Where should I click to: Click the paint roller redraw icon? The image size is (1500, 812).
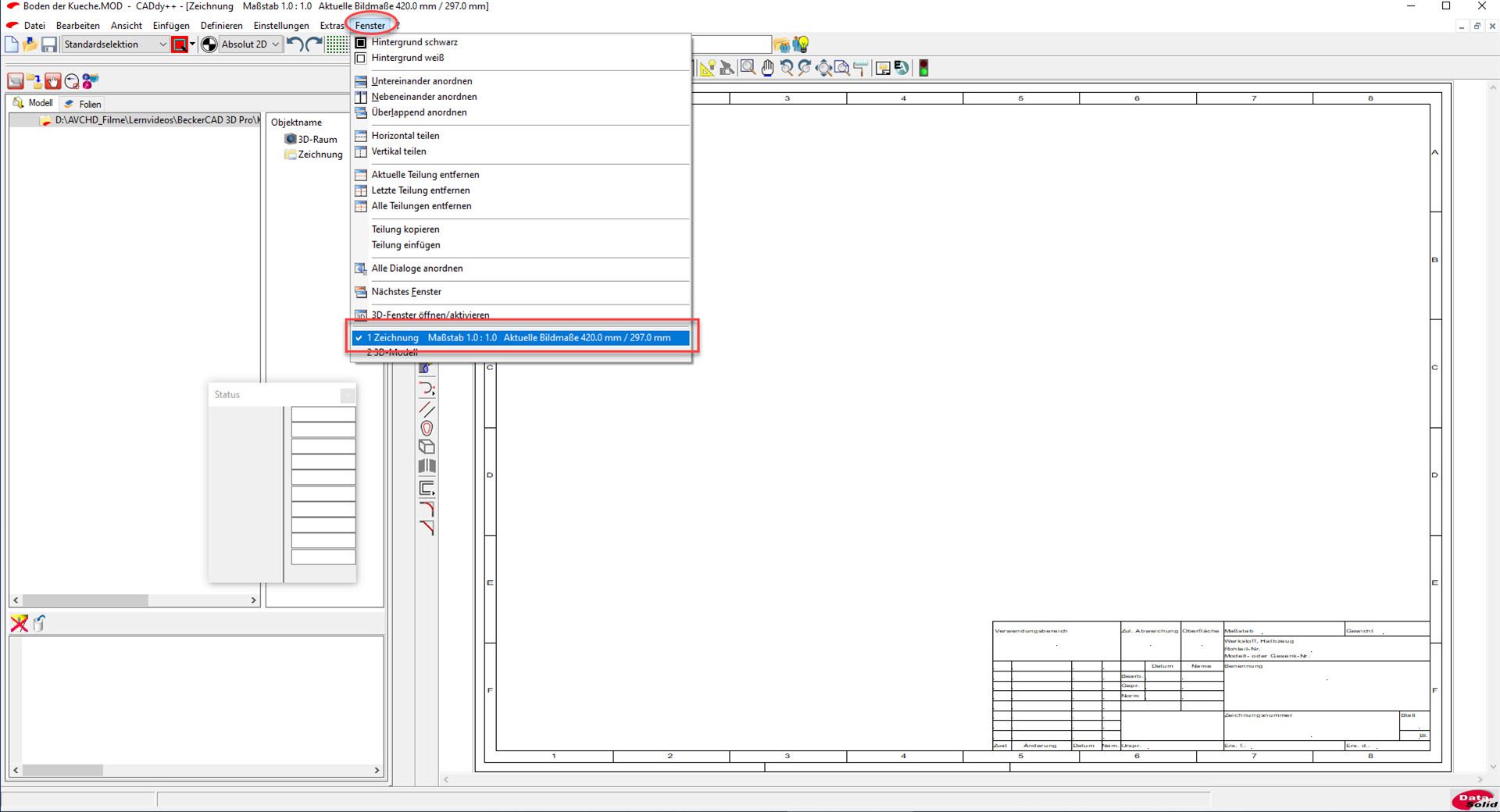[x=861, y=69]
